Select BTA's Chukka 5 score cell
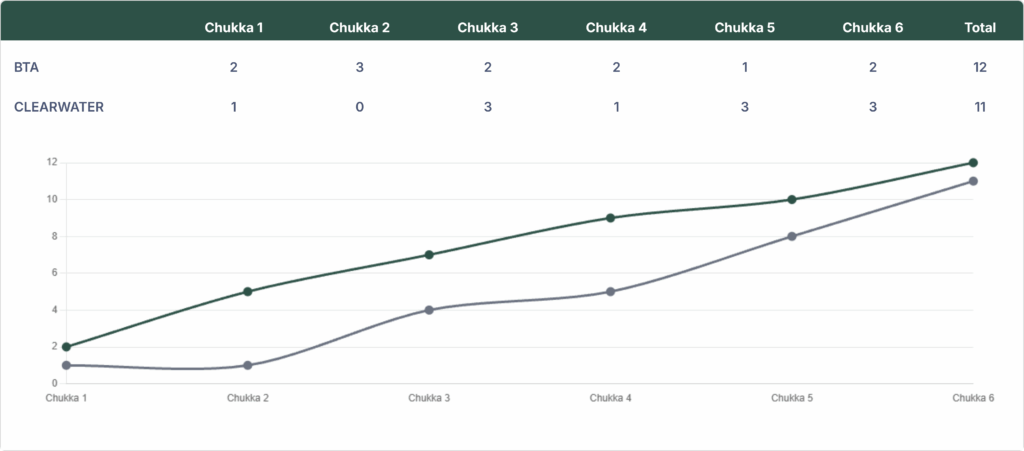The image size is (1024, 451). (744, 67)
